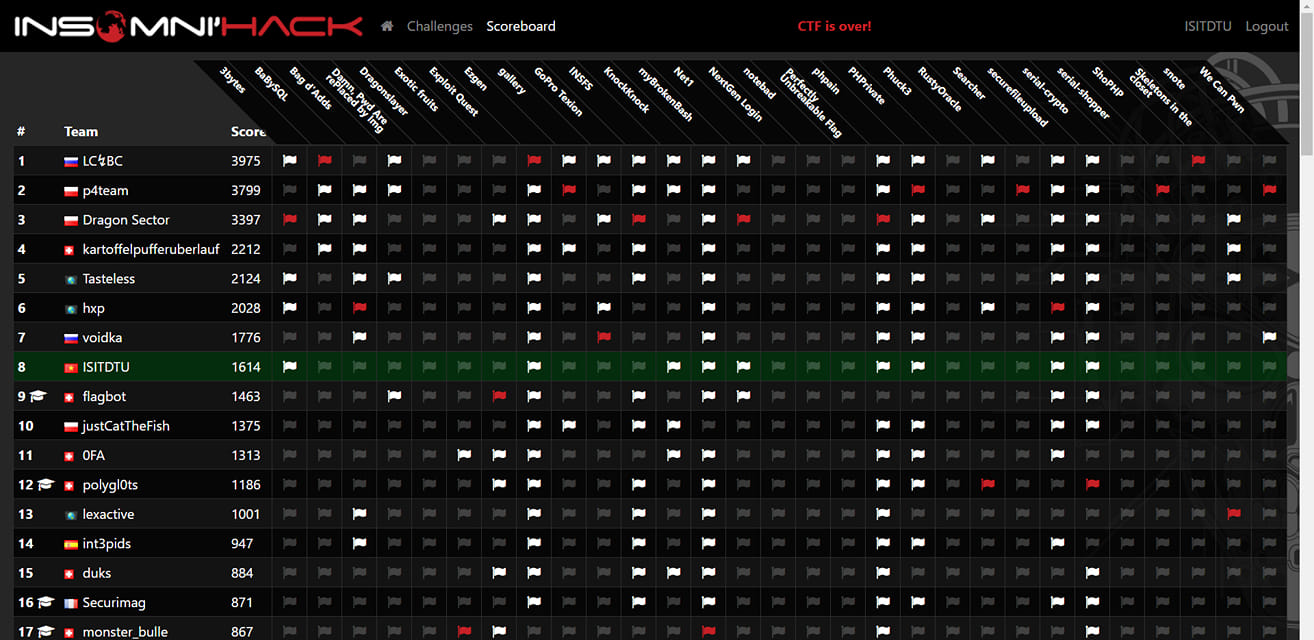Click p4team's red We Can Pwn flag
The width and height of the screenshot is (1314, 640).
1269,190
